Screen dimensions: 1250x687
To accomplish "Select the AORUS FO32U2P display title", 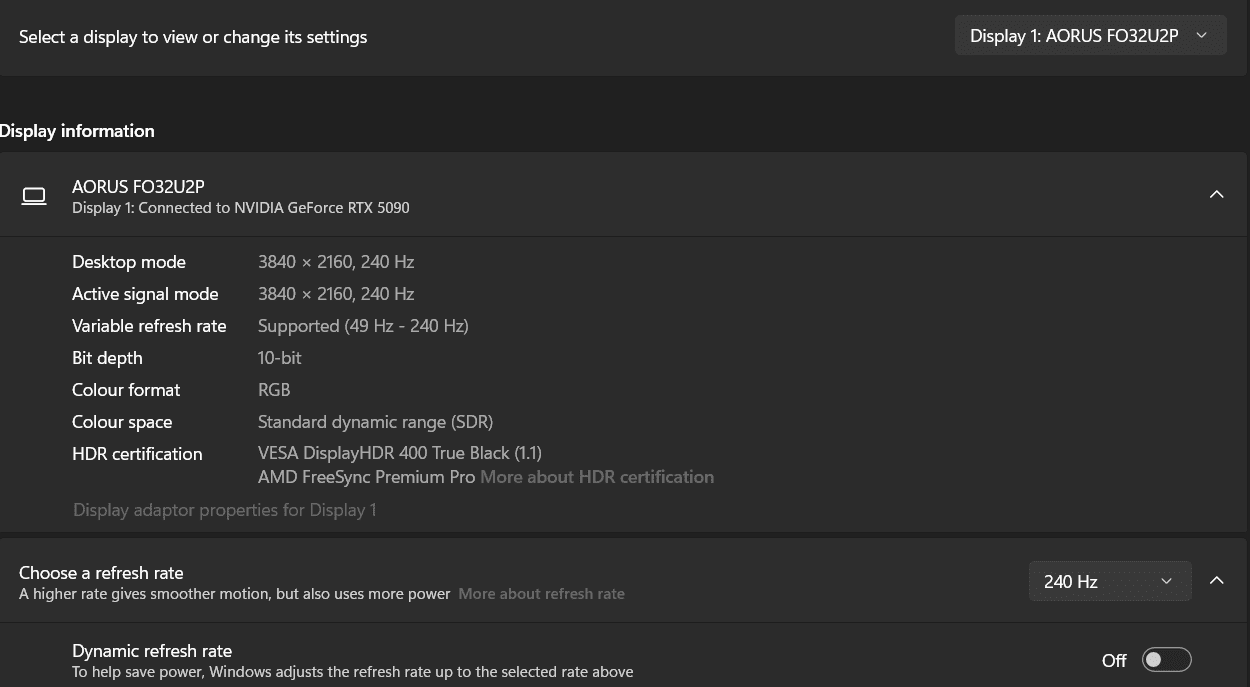I will tap(138, 186).
